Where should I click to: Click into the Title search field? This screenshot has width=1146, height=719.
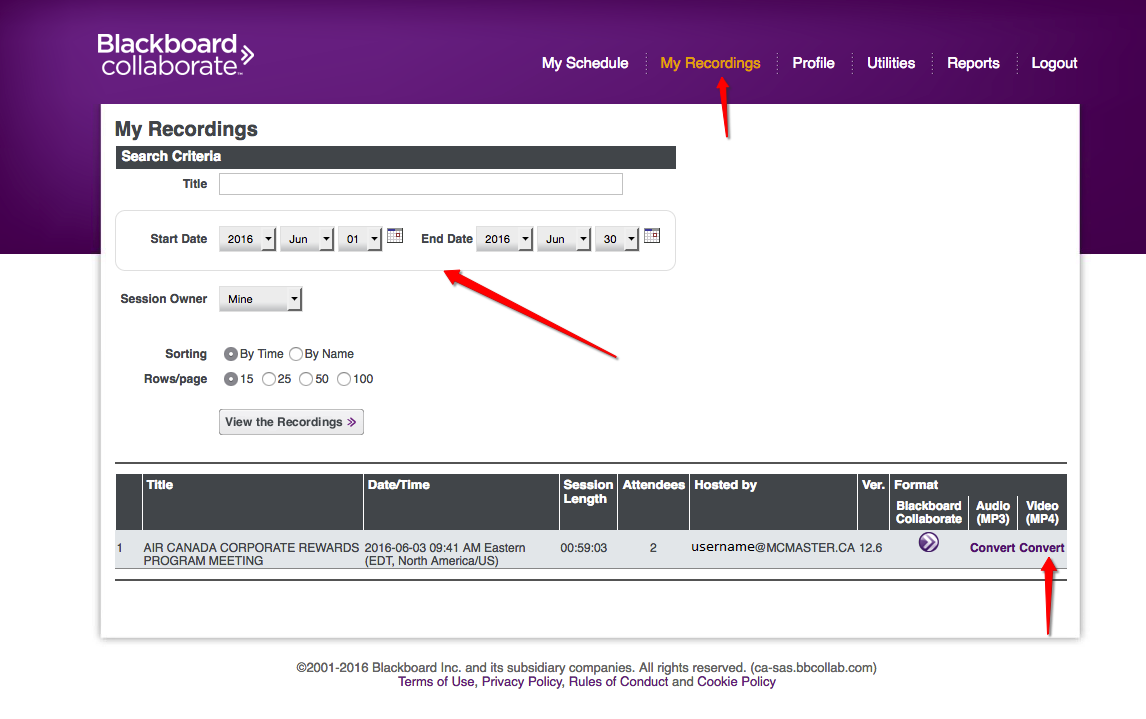[x=420, y=184]
